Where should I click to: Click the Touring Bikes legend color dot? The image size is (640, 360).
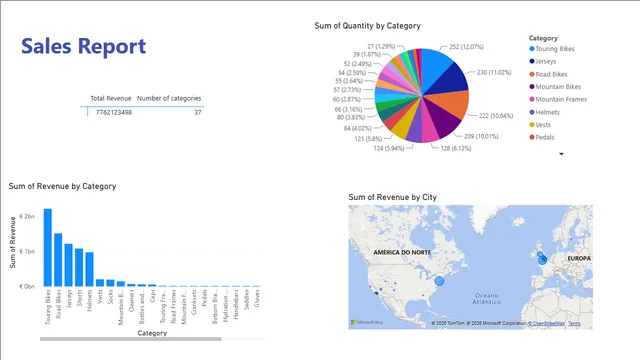point(532,49)
